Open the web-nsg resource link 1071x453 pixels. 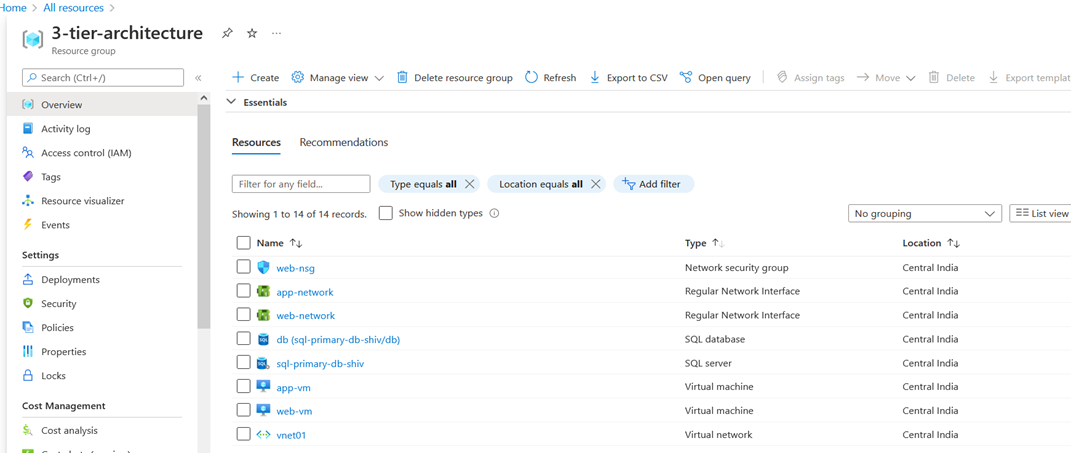point(295,268)
